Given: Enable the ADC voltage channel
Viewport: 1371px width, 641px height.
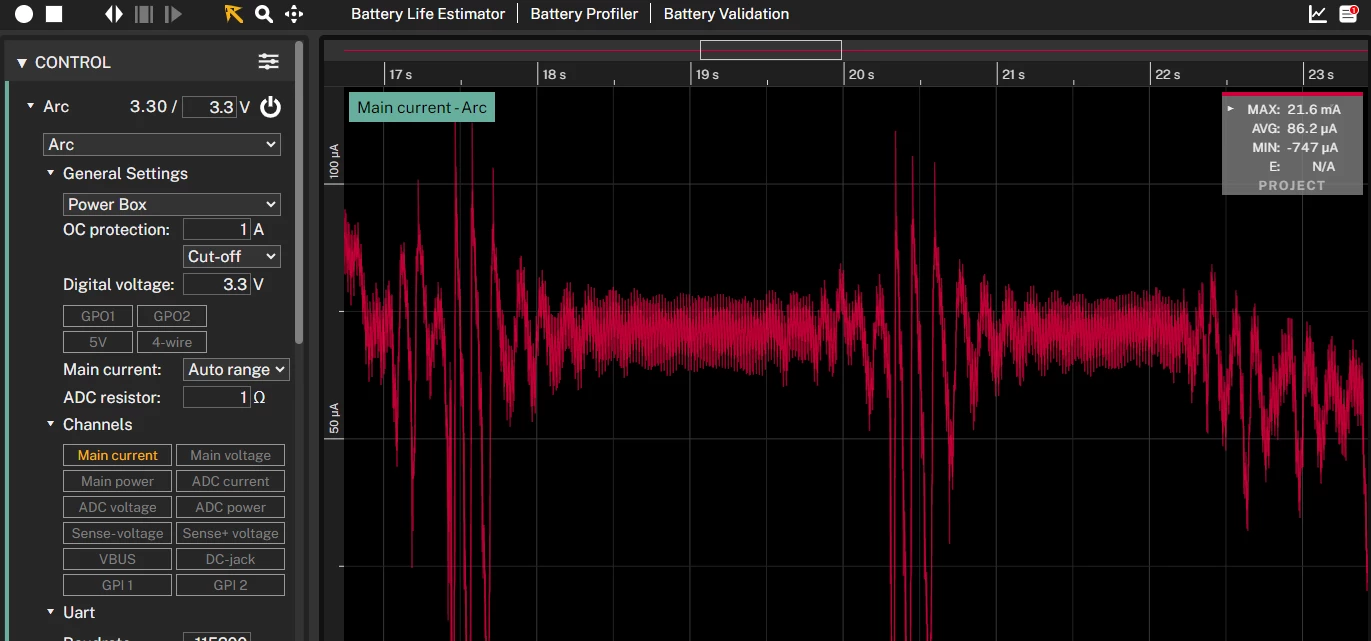Looking at the screenshot, I should click(118, 507).
